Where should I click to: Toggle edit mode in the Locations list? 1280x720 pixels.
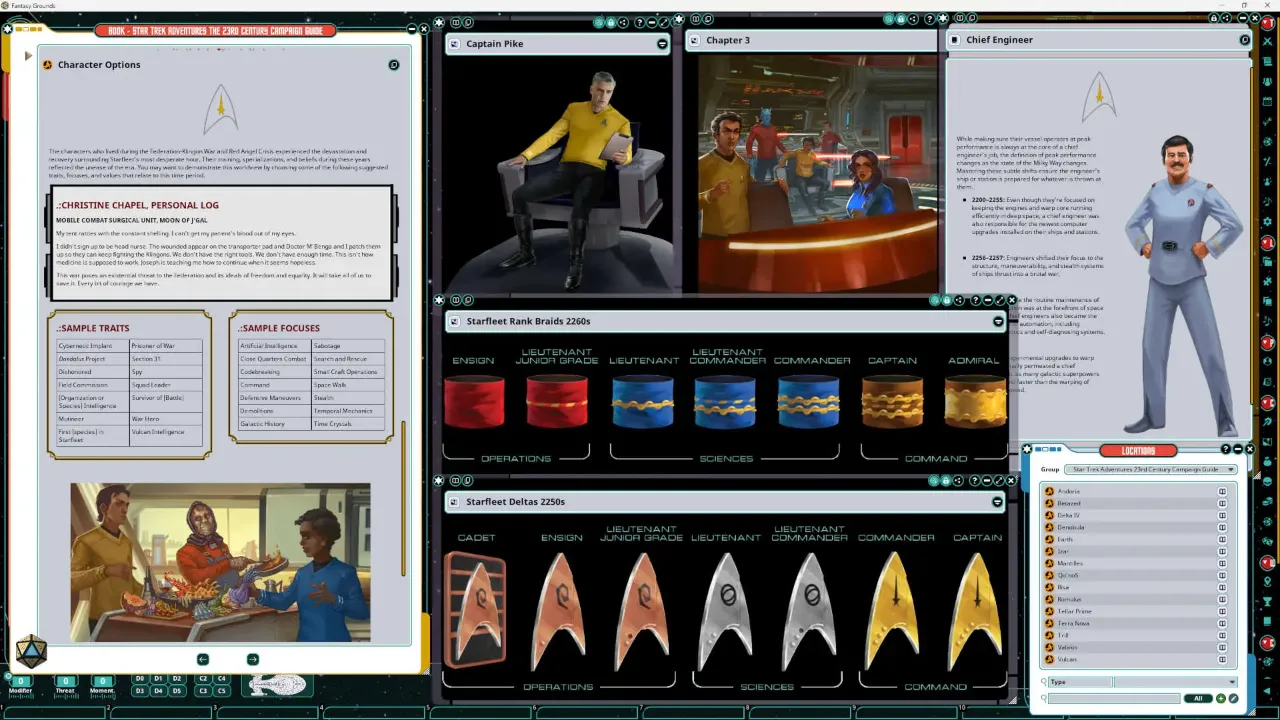point(1233,698)
